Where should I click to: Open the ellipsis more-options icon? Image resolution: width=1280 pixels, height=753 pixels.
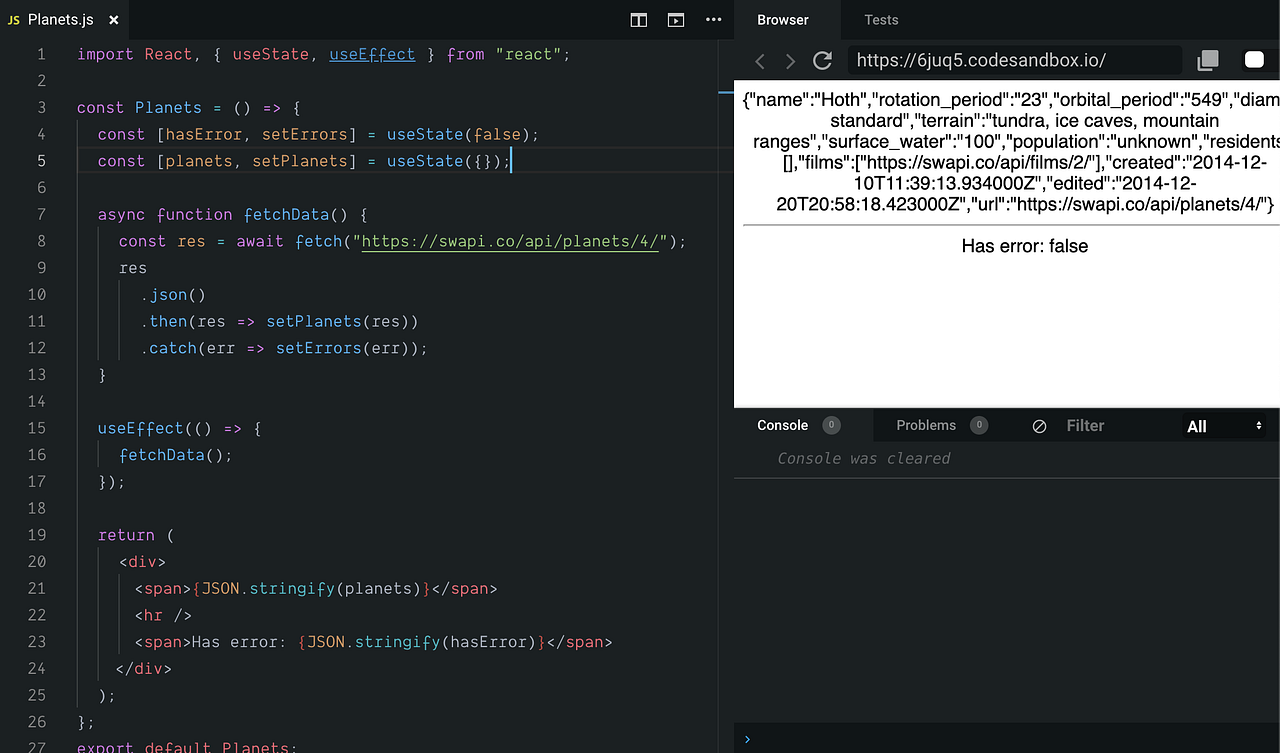(x=714, y=20)
